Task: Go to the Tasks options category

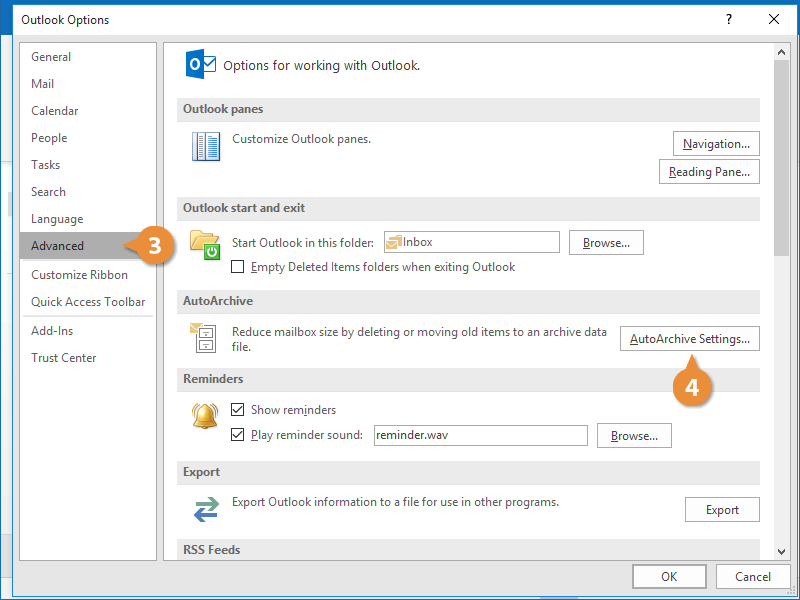Action: [x=88, y=165]
